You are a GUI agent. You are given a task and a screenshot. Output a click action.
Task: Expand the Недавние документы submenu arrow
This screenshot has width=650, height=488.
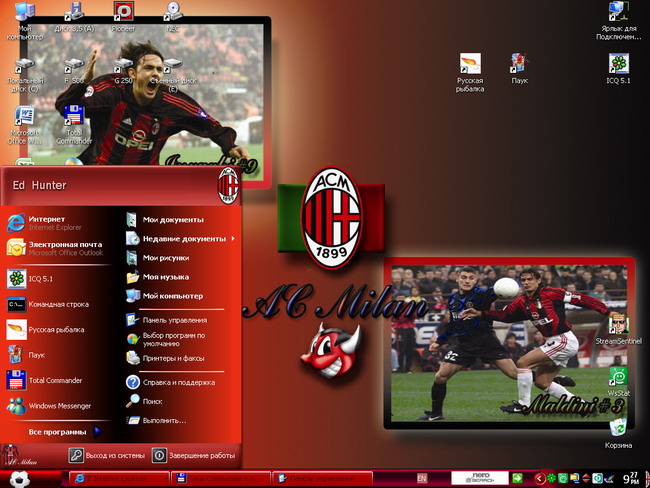(233, 239)
